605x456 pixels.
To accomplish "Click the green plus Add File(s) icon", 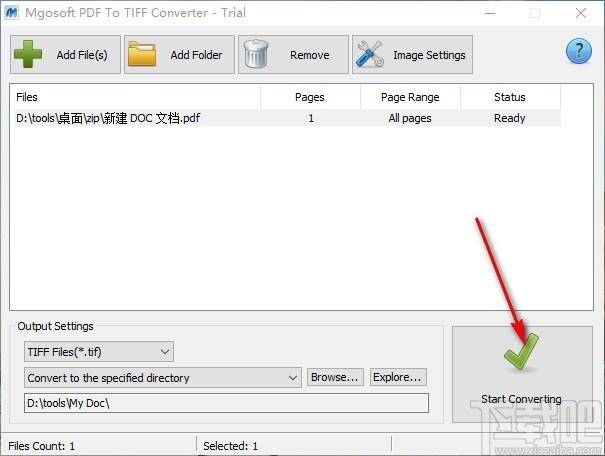I will tap(28, 54).
